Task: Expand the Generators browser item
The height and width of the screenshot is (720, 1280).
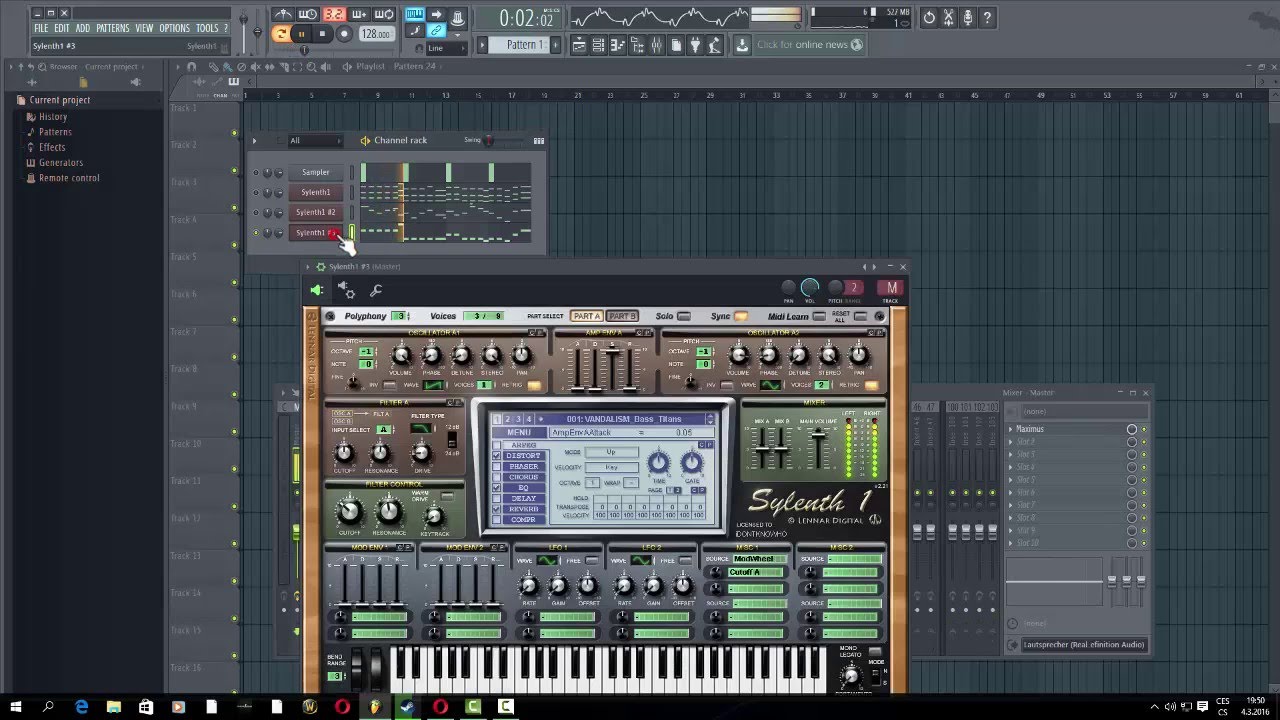Action: (x=61, y=162)
